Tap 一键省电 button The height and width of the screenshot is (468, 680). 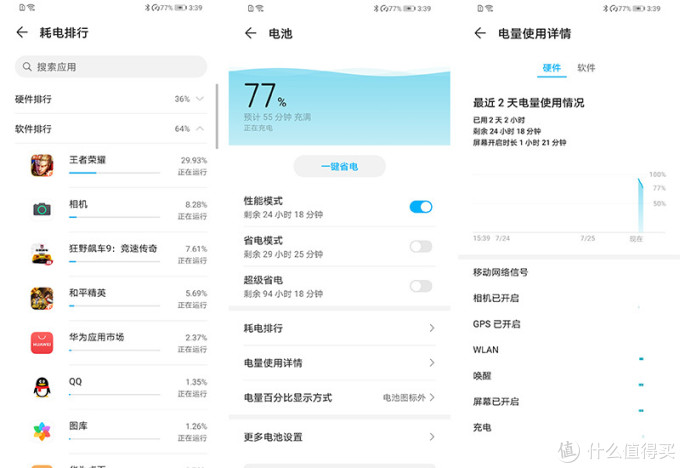pyautogui.click(x=339, y=166)
